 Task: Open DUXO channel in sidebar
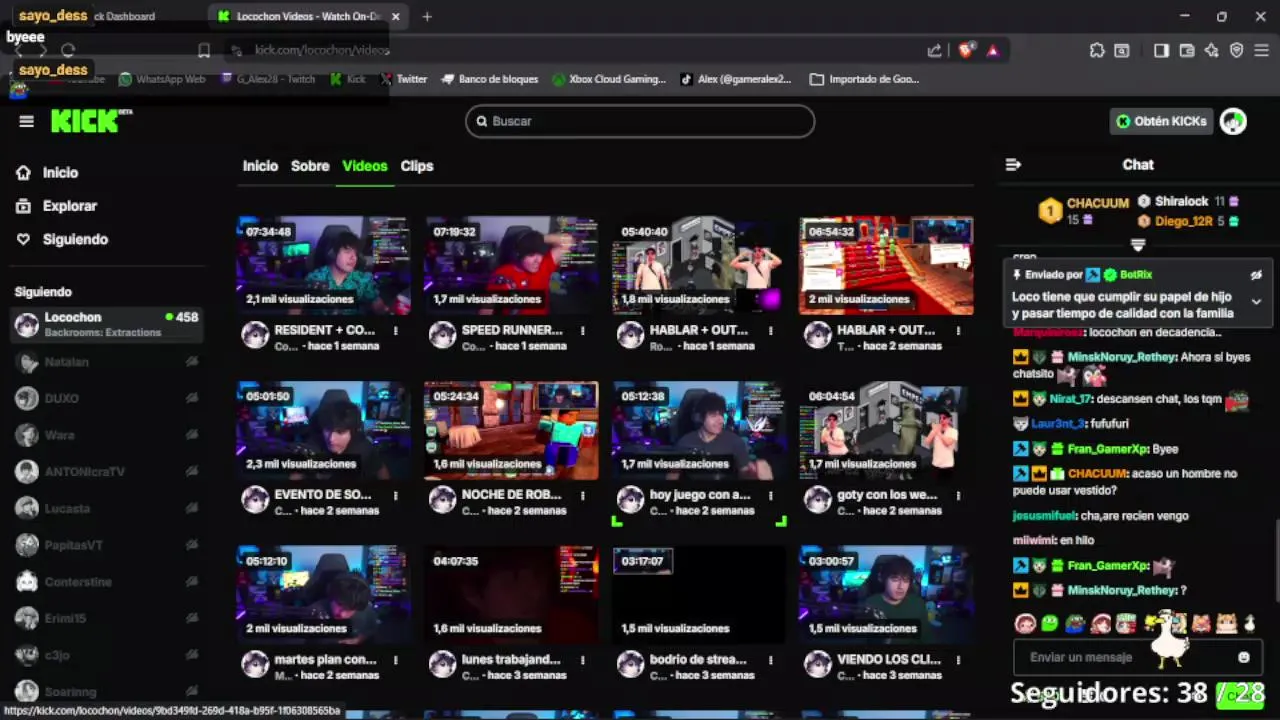point(107,398)
